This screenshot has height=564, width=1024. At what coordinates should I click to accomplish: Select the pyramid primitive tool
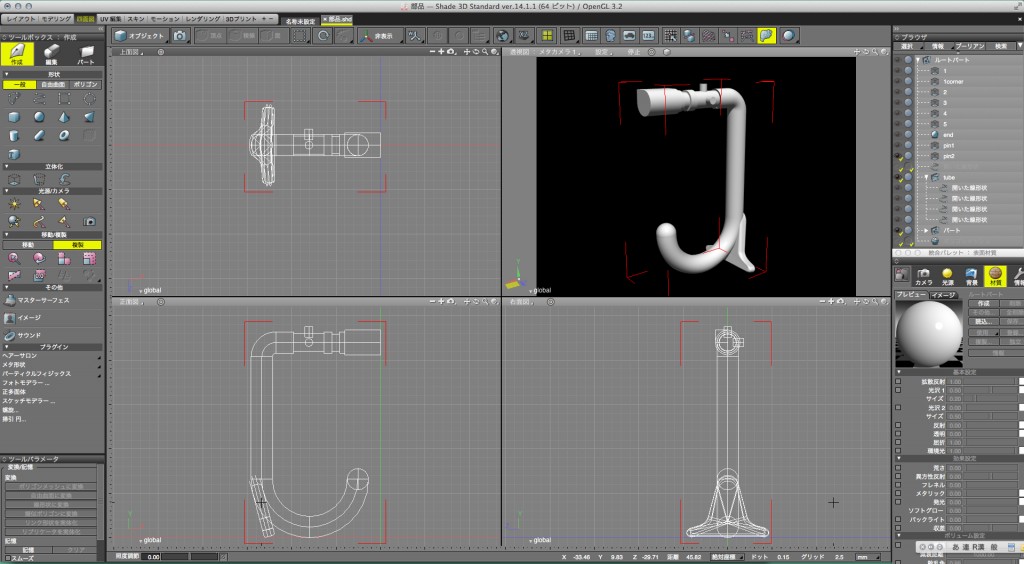64,118
